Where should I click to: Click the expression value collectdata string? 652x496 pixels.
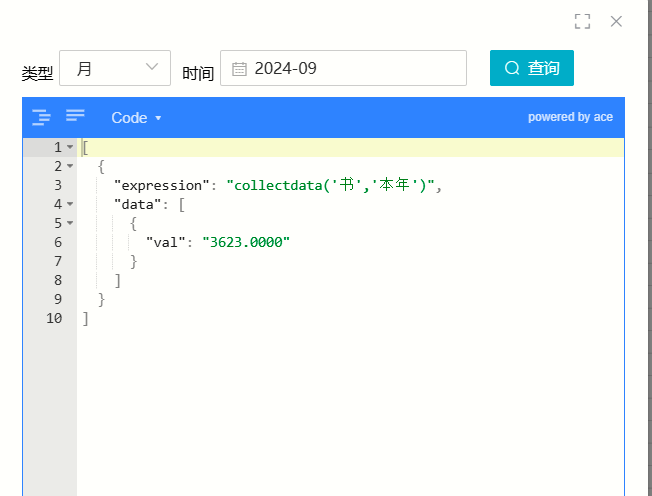click(x=331, y=185)
